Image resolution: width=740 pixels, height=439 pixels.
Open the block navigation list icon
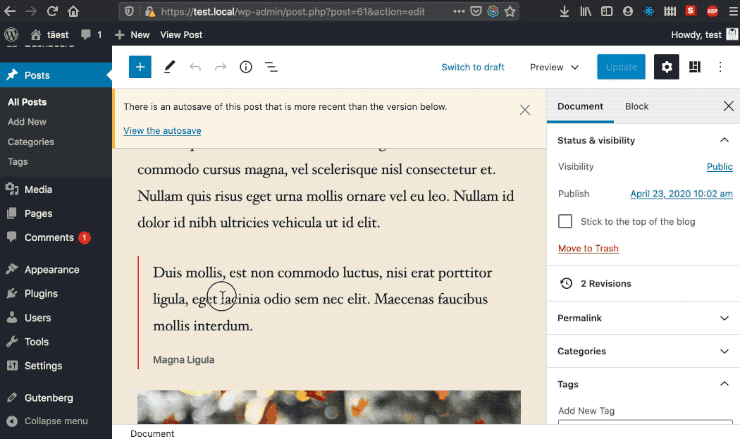pyautogui.click(x=271, y=67)
